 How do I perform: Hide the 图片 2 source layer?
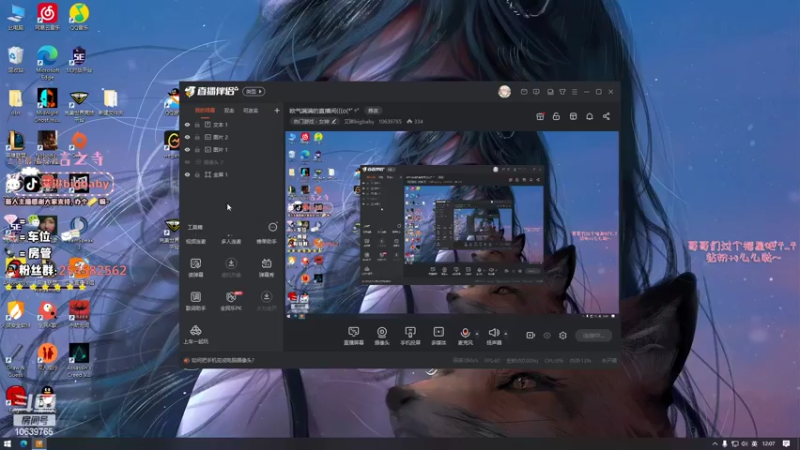[x=187, y=137]
